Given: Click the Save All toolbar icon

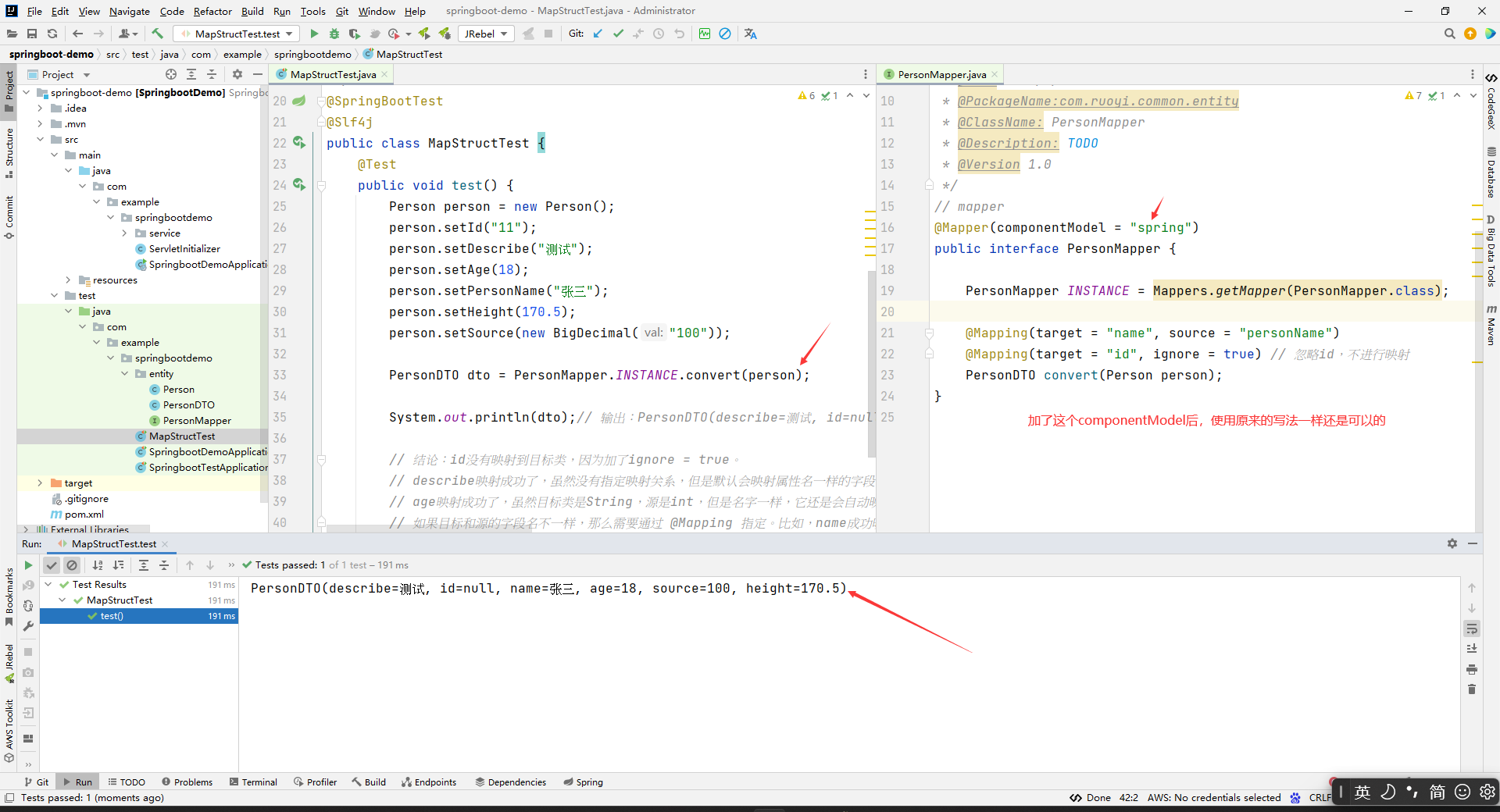Looking at the screenshot, I should (32, 34).
